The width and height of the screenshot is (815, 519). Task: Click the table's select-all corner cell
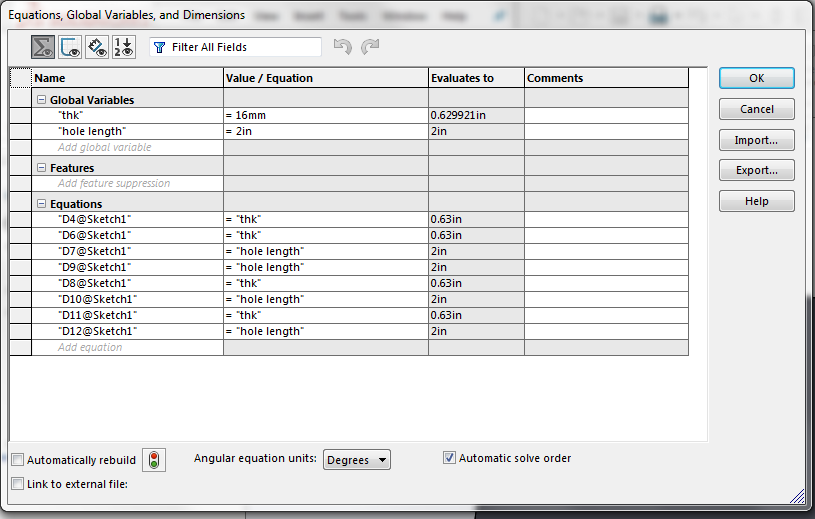[x=21, y=78]
